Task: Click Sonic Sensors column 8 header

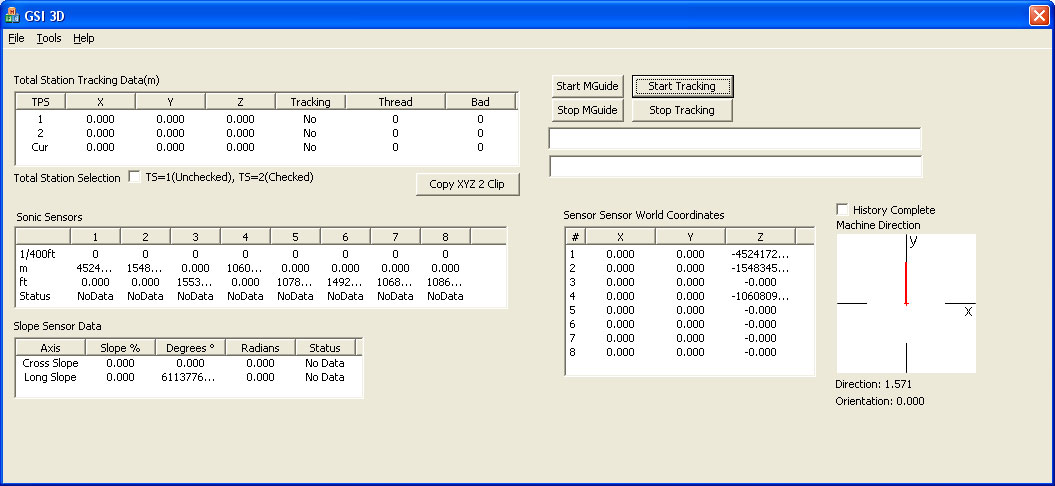Action: click(x=445, y=236)
